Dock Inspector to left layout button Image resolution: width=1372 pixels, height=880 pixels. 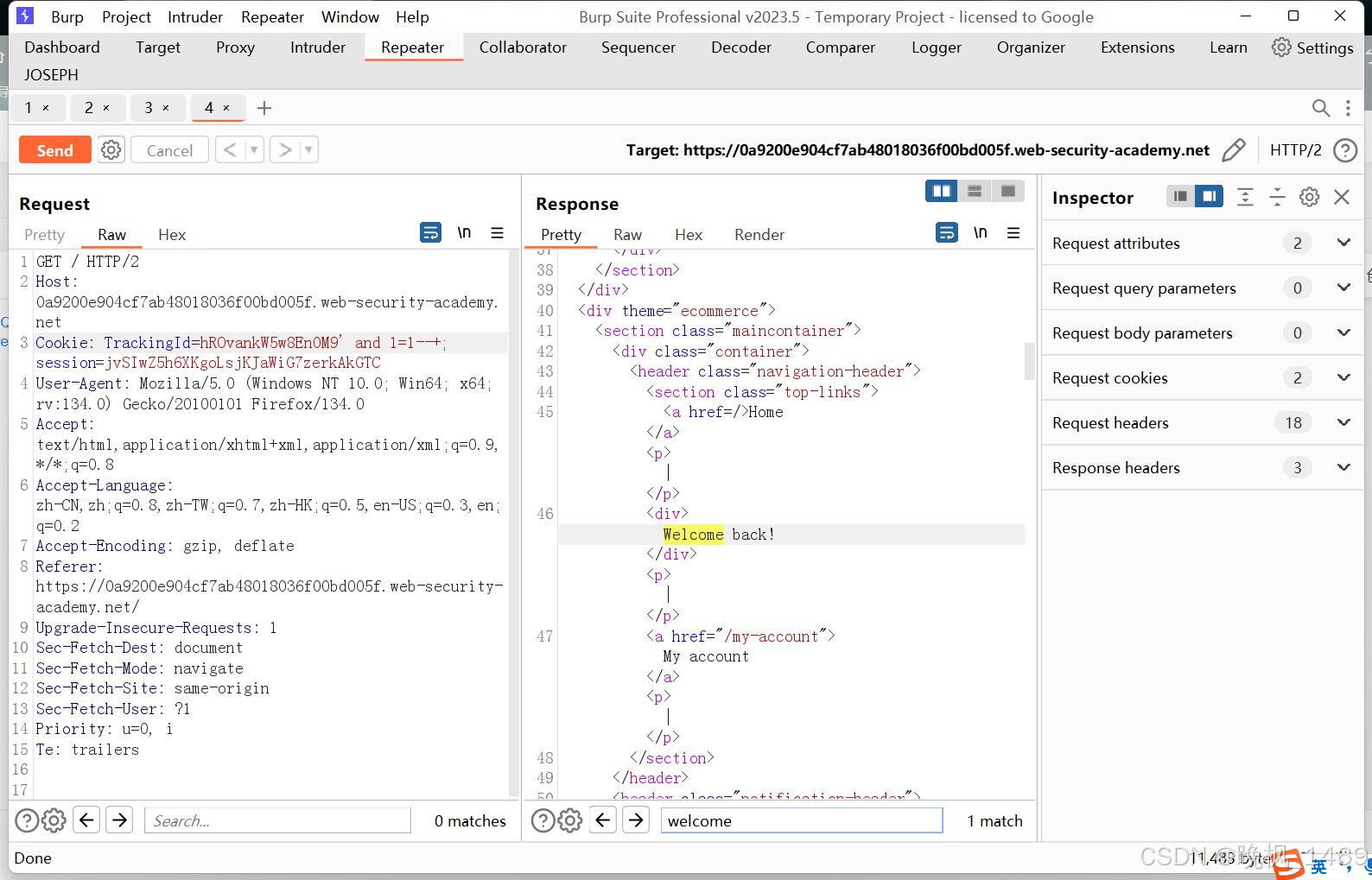tap(1180, 197)
